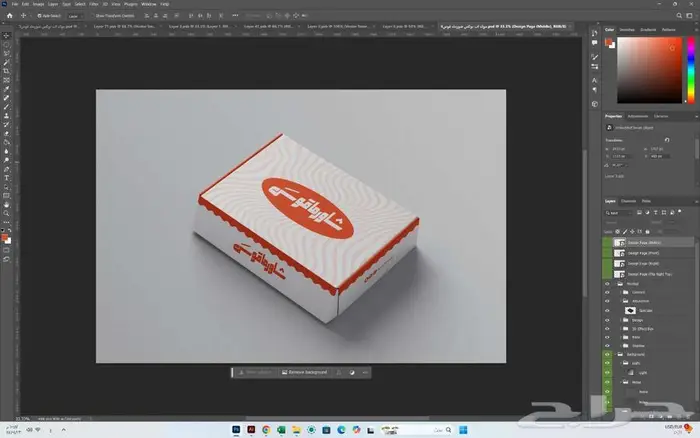
Task: Collapse the Noise group arrow
Action: 621,382
